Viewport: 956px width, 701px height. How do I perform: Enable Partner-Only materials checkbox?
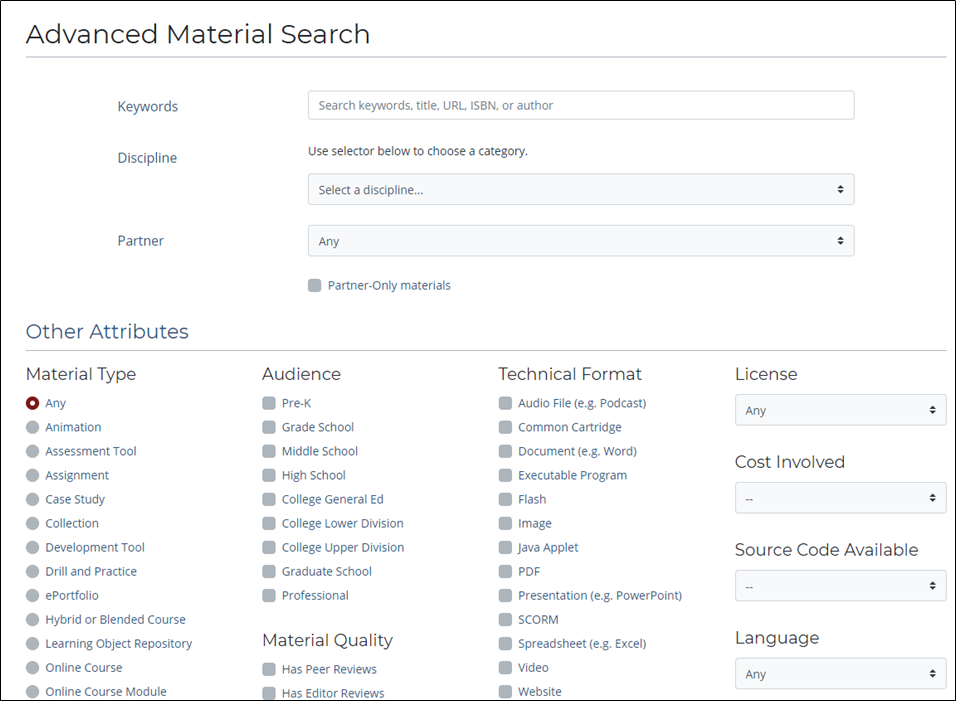click(x=315, y=286)
